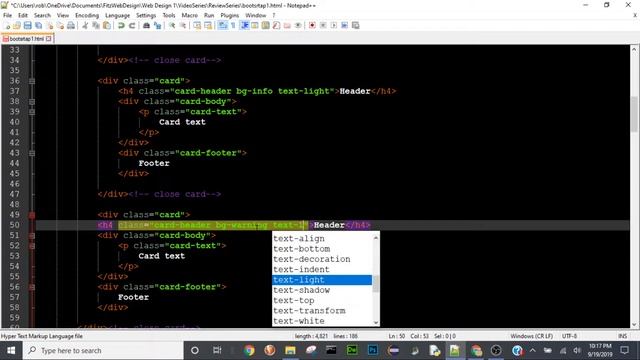Open the Replace dialog icon
Image resolution: width=640 pixels, height=360 pixels.
(158, 26)
